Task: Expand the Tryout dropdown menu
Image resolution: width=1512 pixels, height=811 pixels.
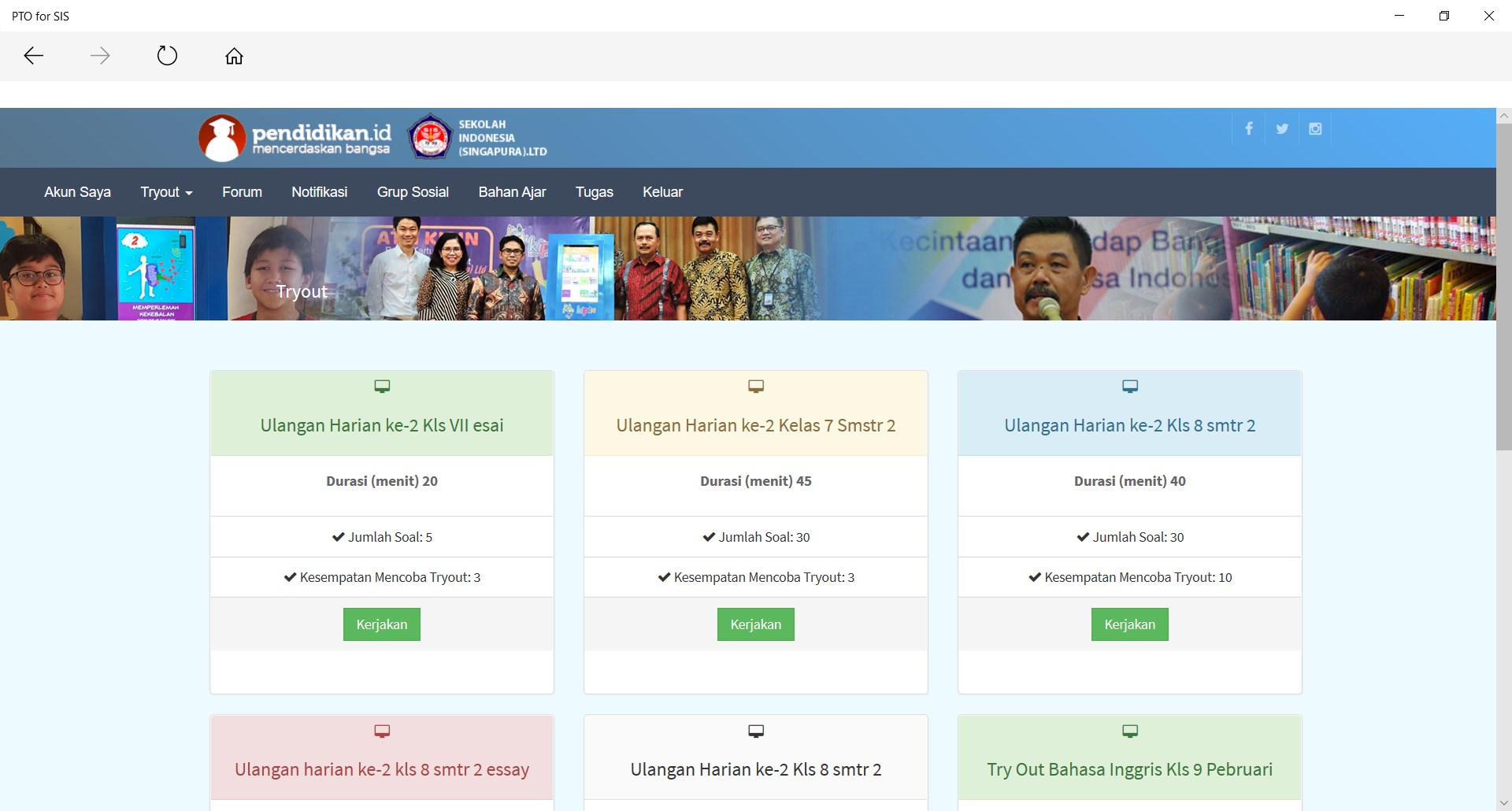Action: [166, 192]
